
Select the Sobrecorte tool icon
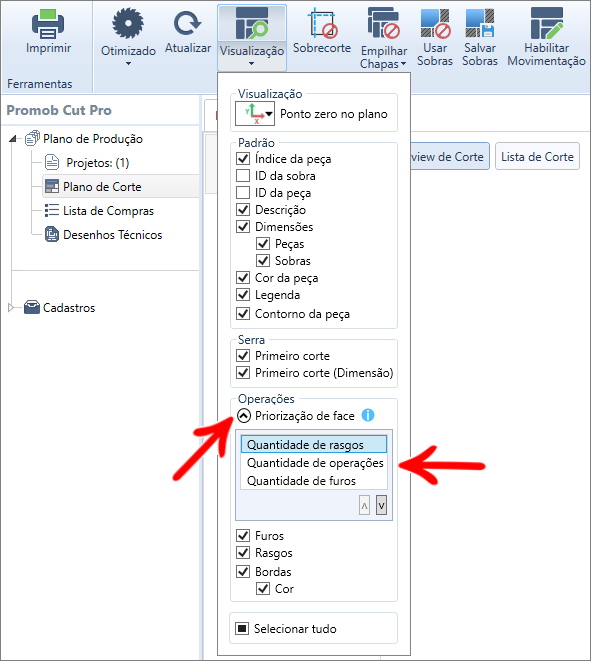(x=322, y=24)
